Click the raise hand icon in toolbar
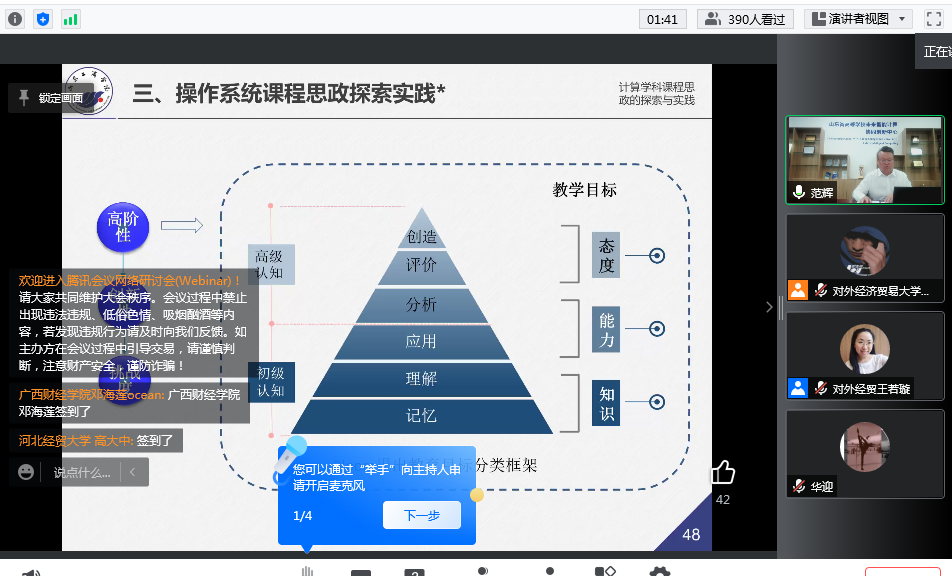 coord(308,572)
